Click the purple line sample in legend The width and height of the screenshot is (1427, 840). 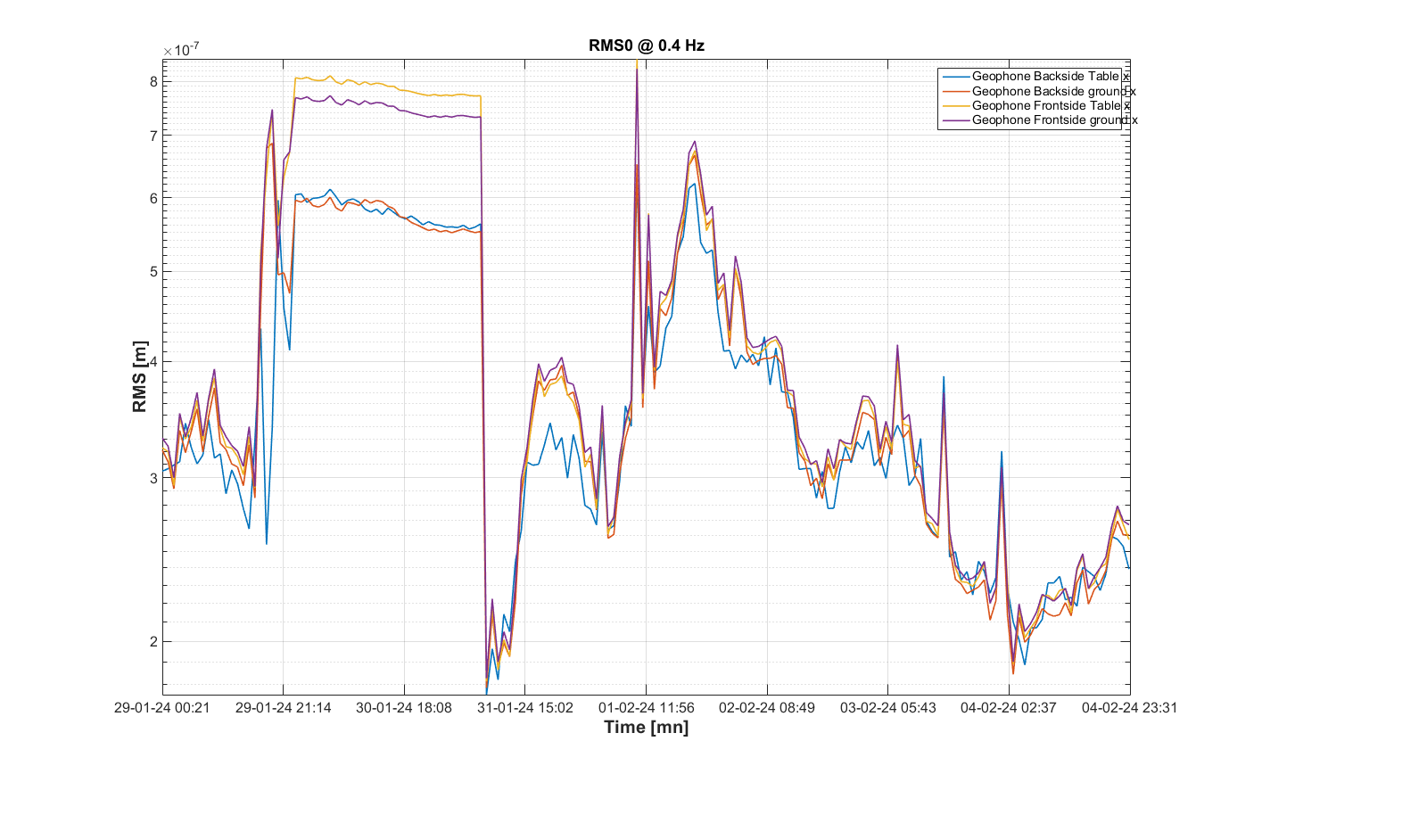tap(955, 119)
